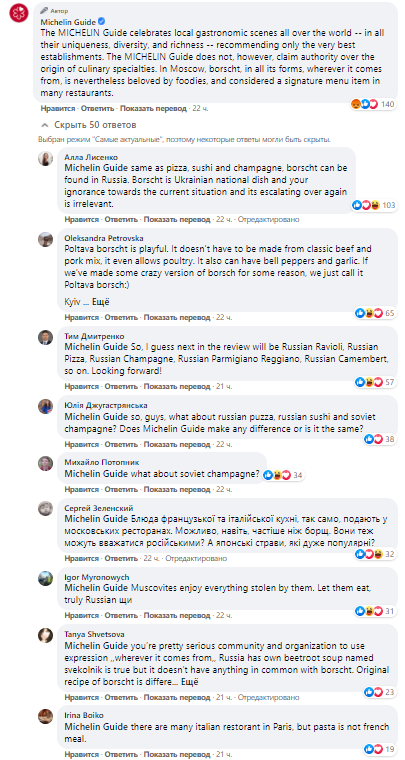405x760 pixels.
Task: Open edit history 'Отредактировано' on Сергей Зеленский's comment
Action: (196, 558)
